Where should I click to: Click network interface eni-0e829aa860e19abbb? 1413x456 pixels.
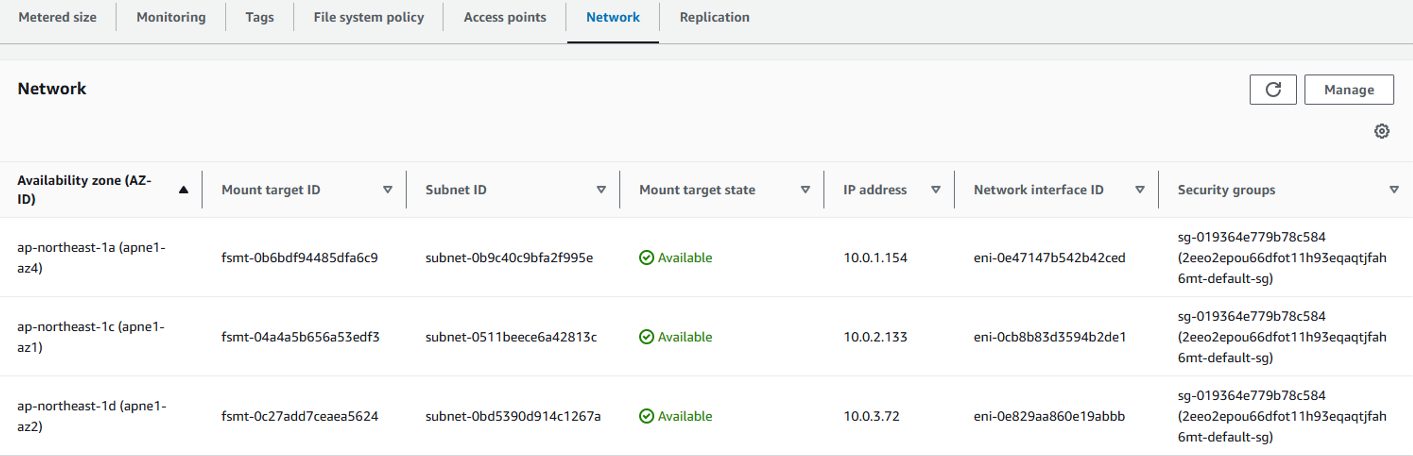pos(1050,416)
